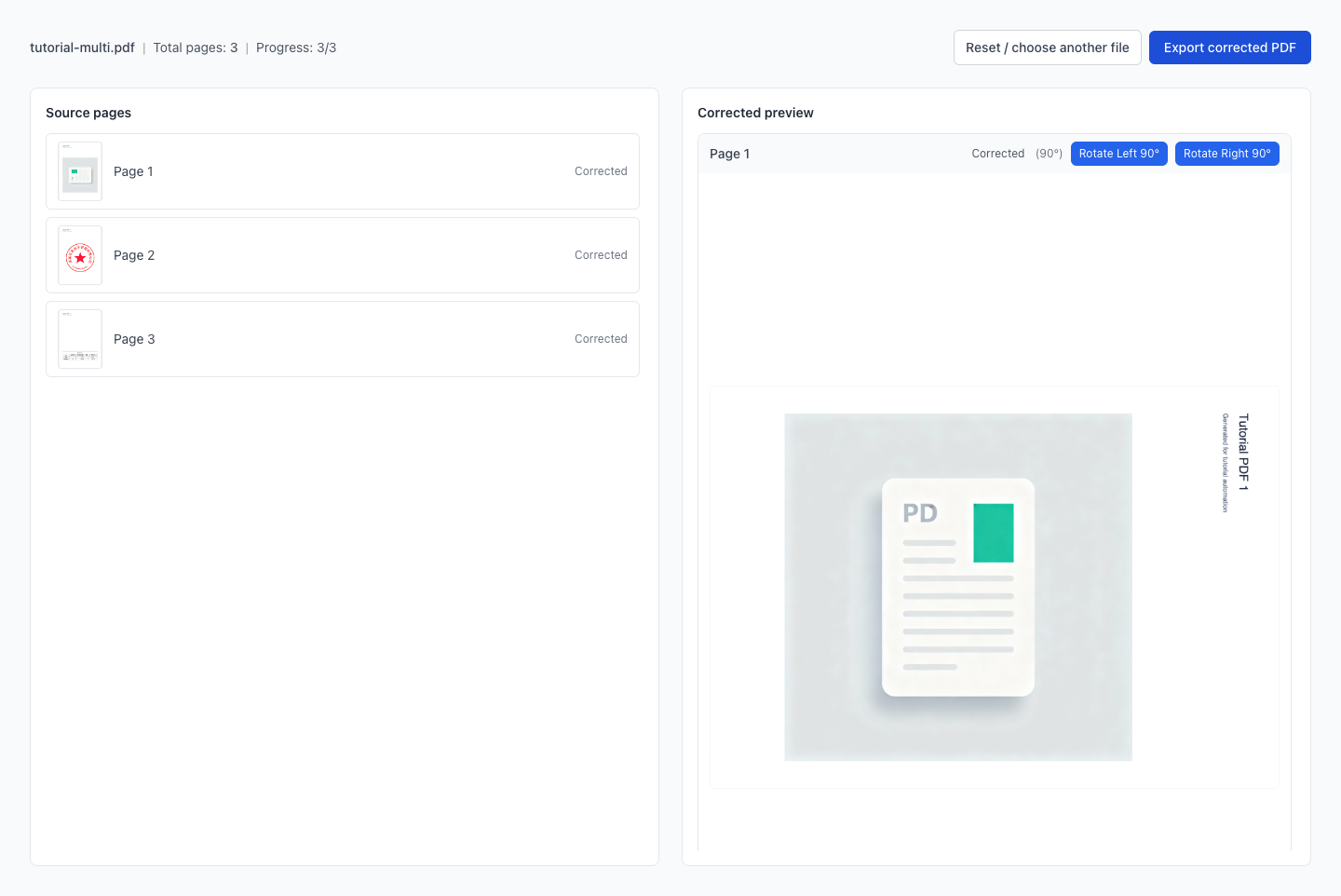Image resolution: width=1341 pixels, height=896 pixels.
Task: Click the (90°) rotation angle label
Action: coord(1049,154)
